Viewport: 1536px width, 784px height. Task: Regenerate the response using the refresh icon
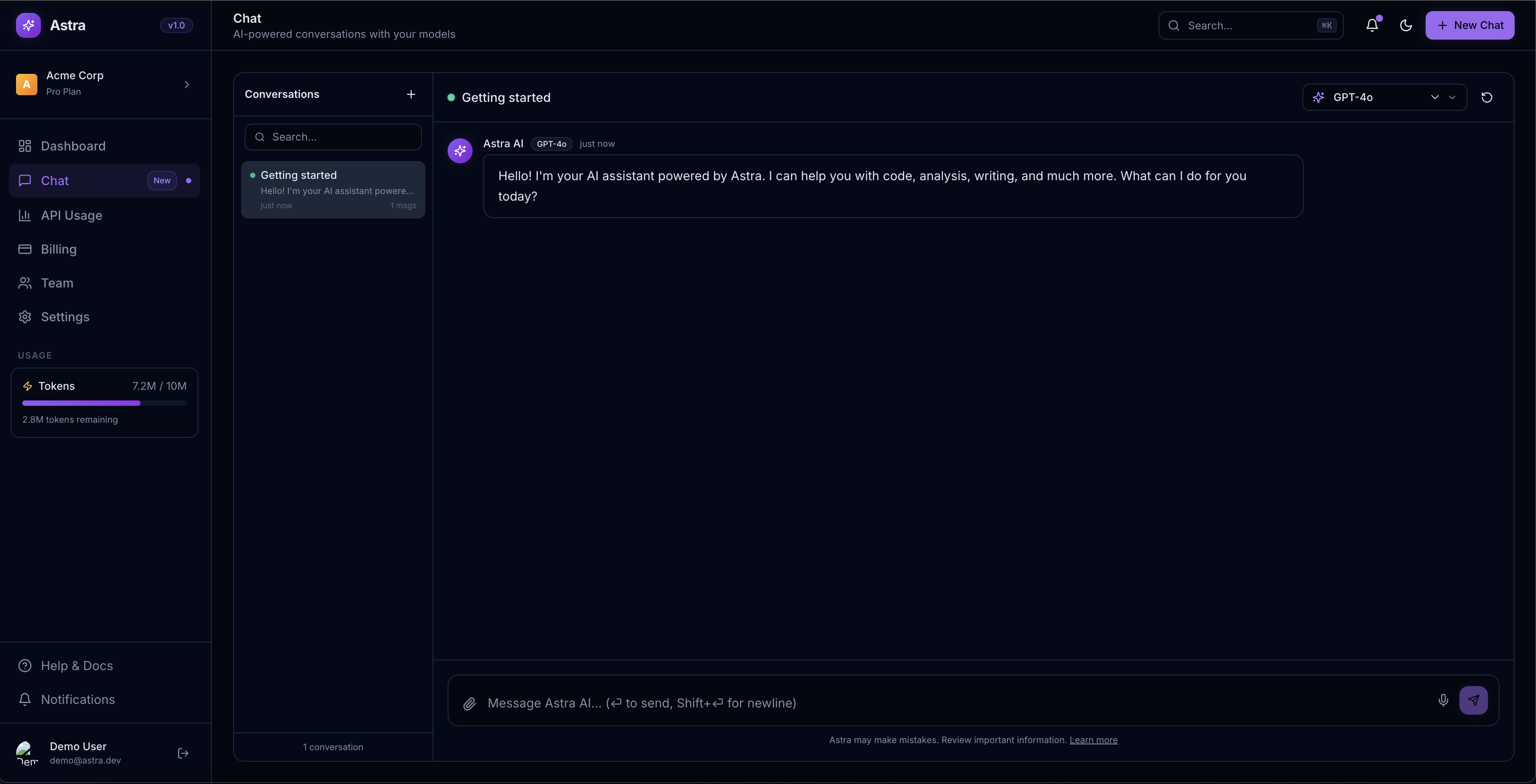pyautogui.click(x=1487, y=97)
